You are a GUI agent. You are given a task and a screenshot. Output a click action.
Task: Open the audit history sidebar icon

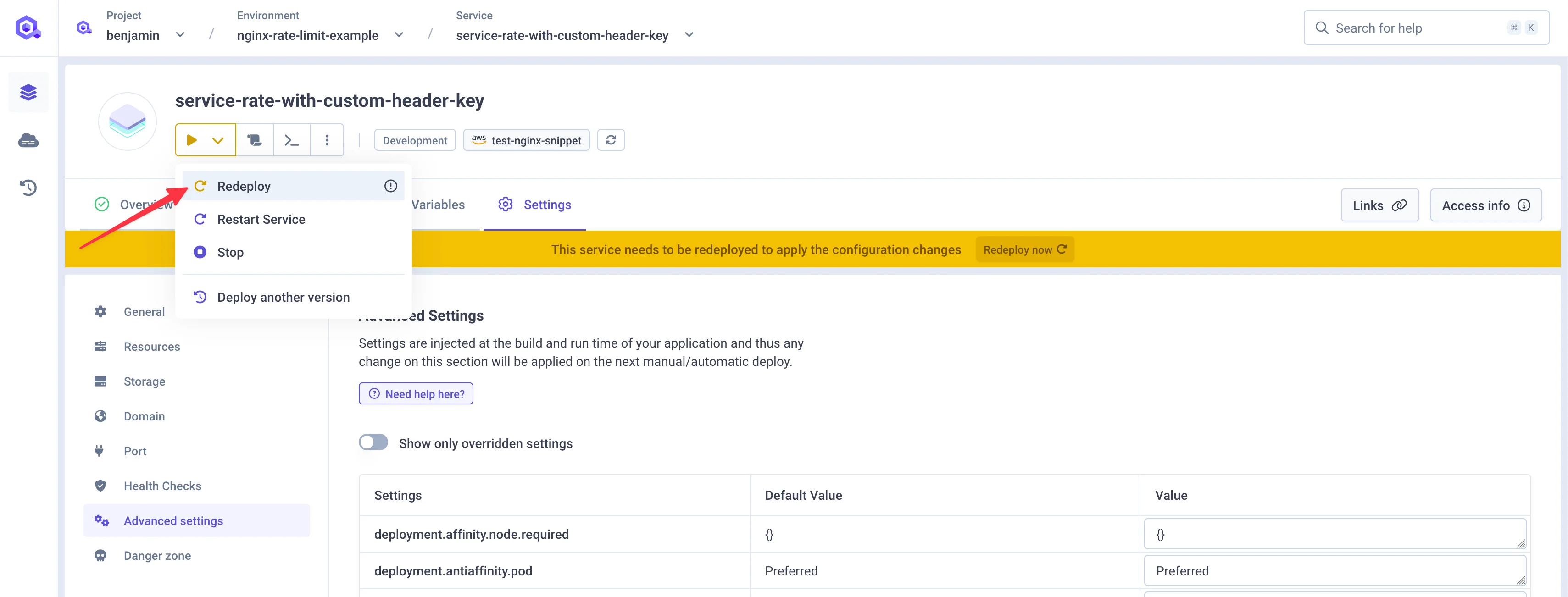click(x=28, y=188)
